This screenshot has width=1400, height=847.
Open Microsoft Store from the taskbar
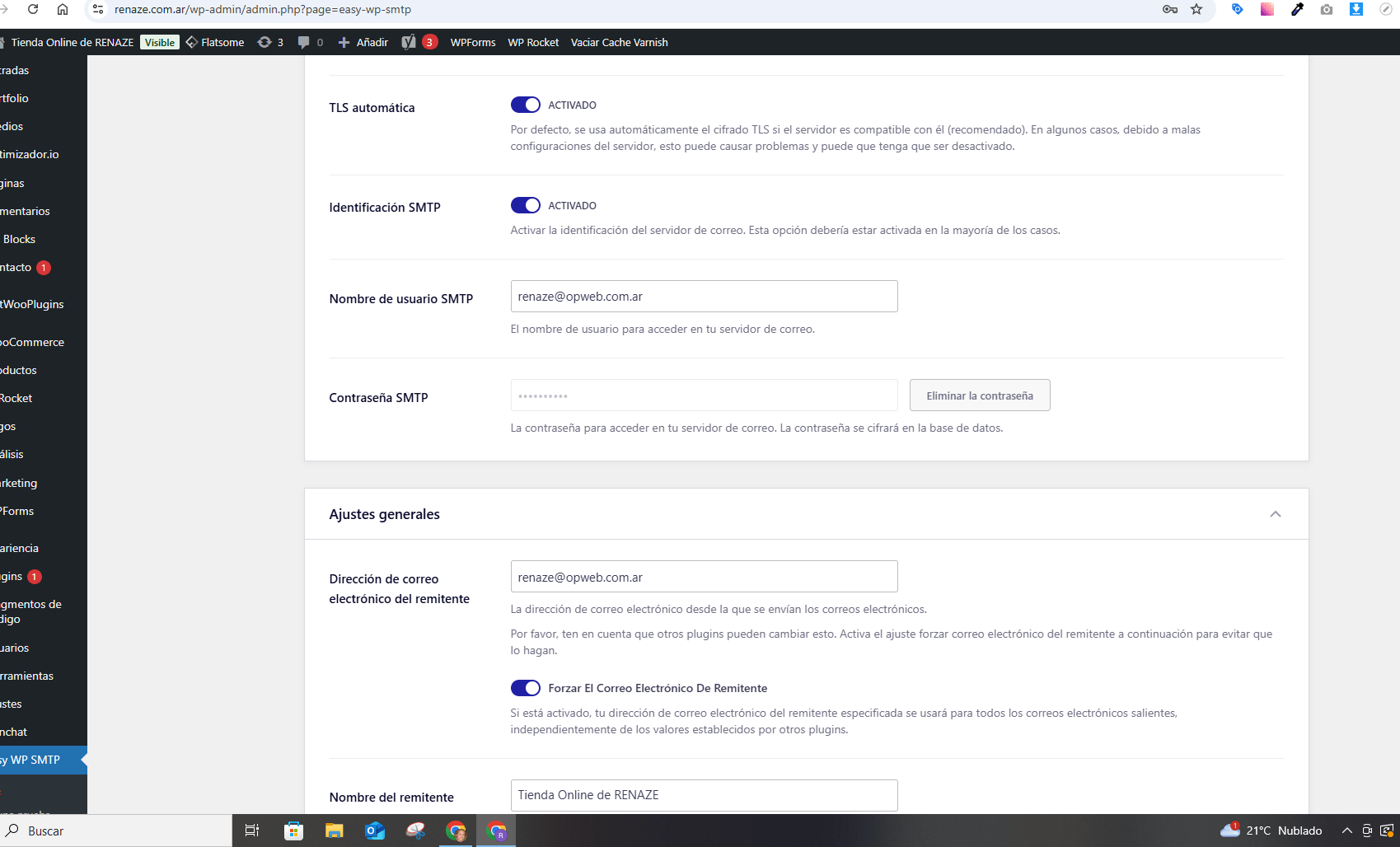coord(293,831)
